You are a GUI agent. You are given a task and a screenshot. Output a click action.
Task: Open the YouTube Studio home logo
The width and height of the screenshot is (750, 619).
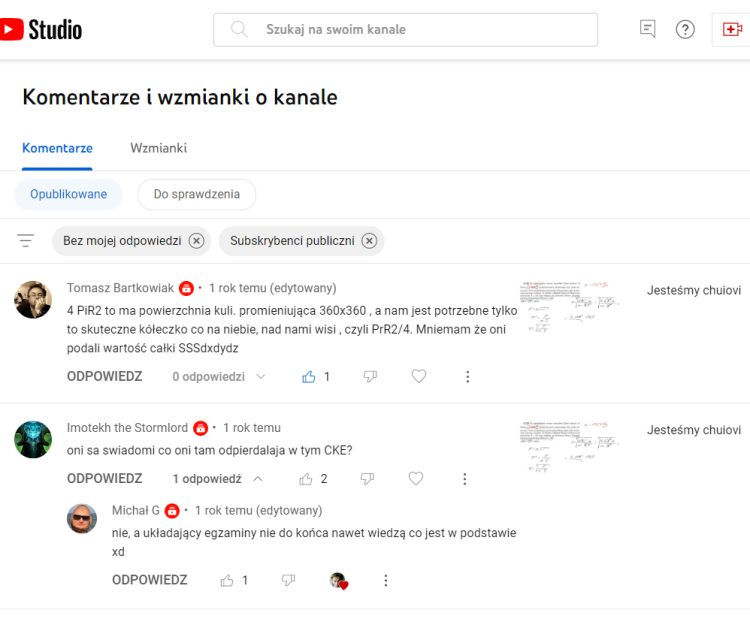click(x=42, y=30)
